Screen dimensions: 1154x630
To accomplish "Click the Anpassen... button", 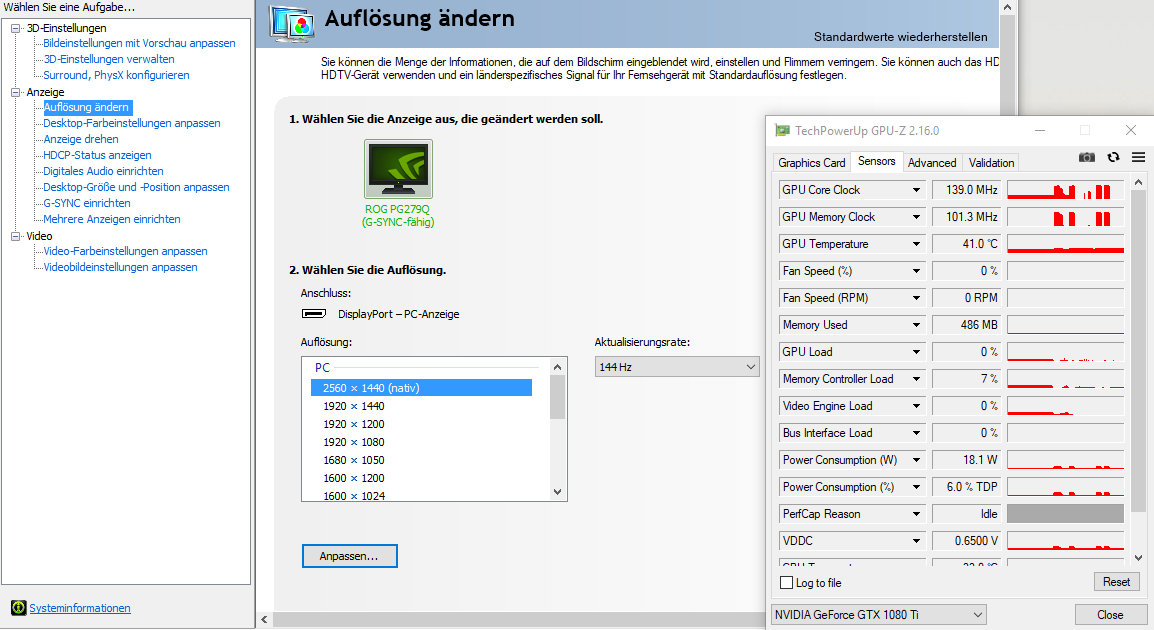I will coord(350,556).
